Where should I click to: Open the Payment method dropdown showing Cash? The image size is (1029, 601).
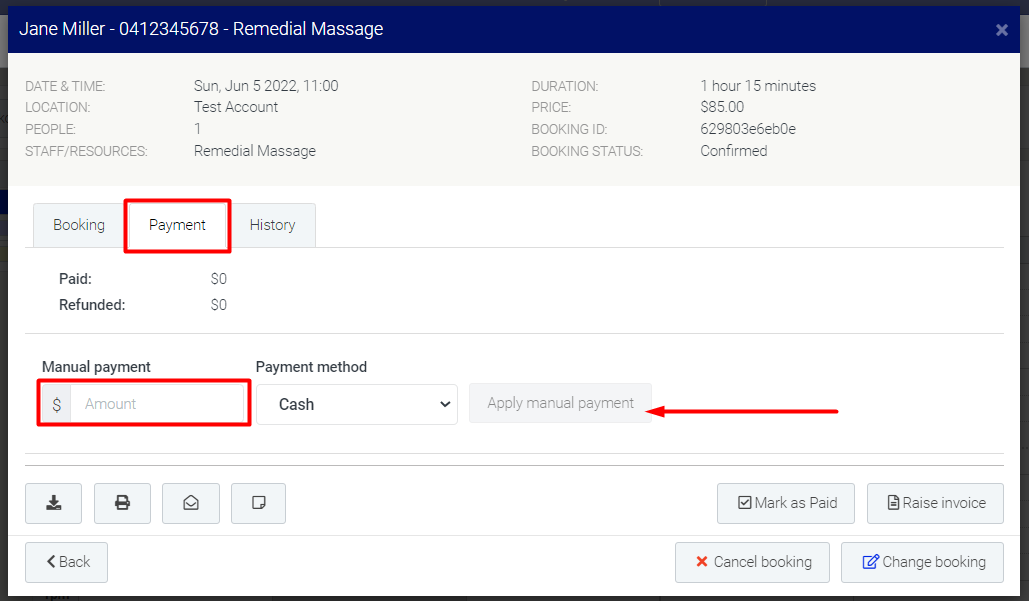[x=356, y=404]
